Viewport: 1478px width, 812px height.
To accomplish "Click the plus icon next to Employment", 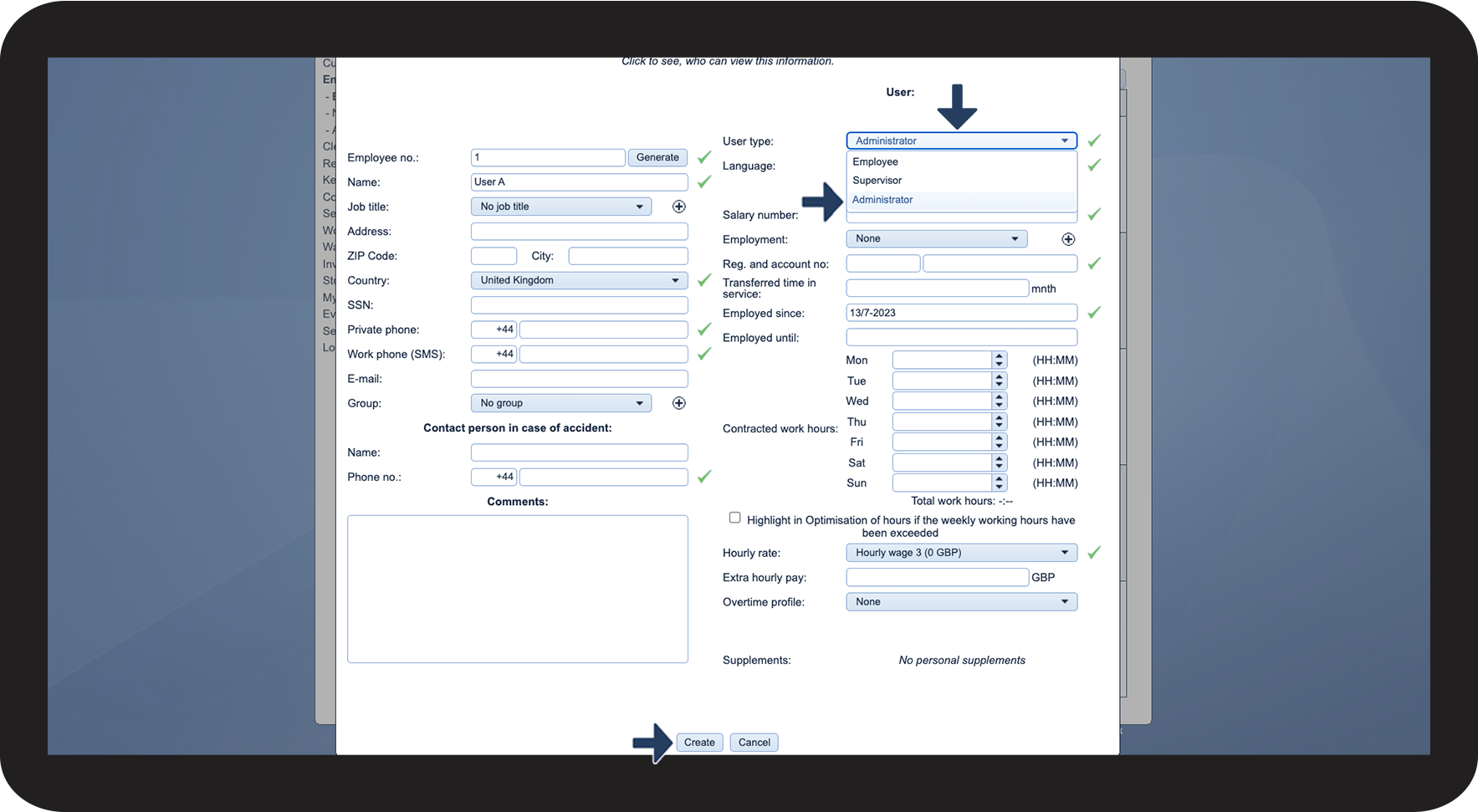I will point(1067,239).
